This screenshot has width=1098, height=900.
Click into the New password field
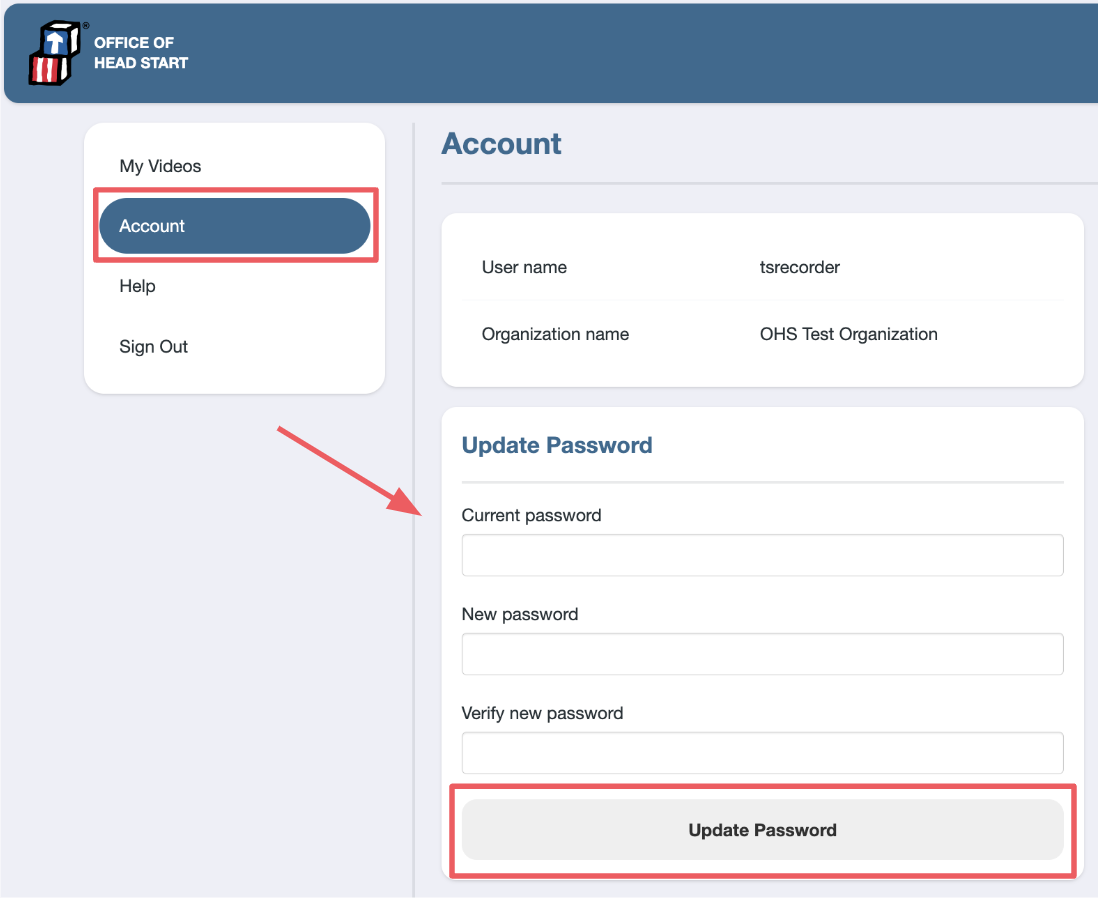pos(763,654)
